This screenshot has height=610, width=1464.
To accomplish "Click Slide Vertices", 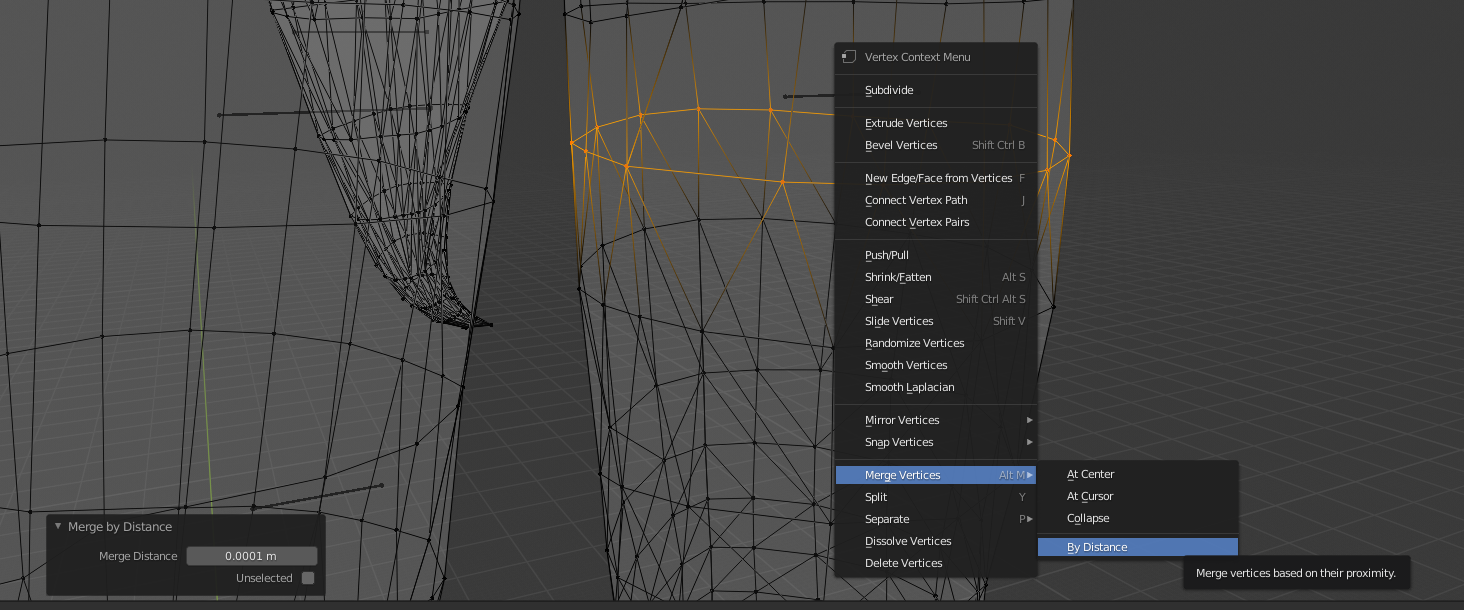I will pyautogui.click(x=936, y=321).
